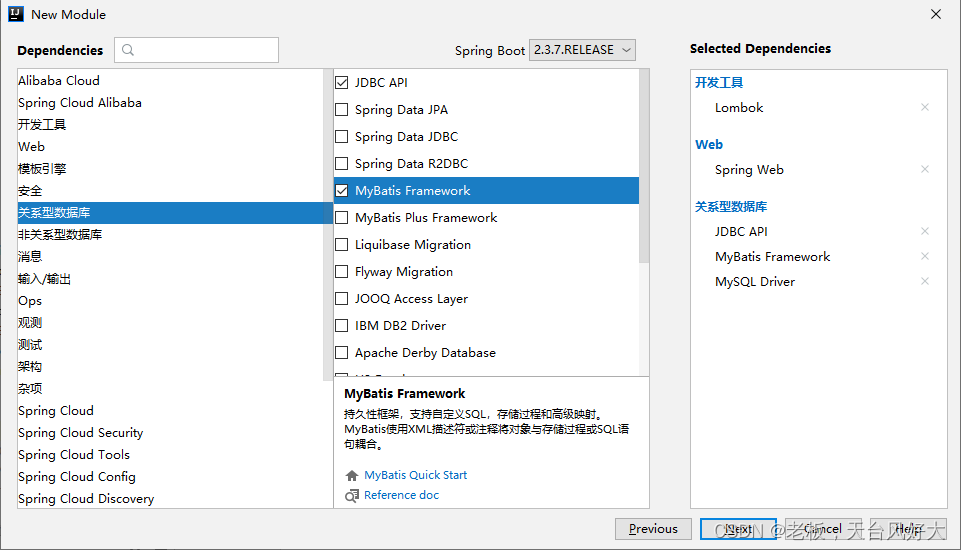The width and height of the screenshot is (961, 550).
Task: Click the category list vertical scrollbar
Action: [x=328, y=224]
